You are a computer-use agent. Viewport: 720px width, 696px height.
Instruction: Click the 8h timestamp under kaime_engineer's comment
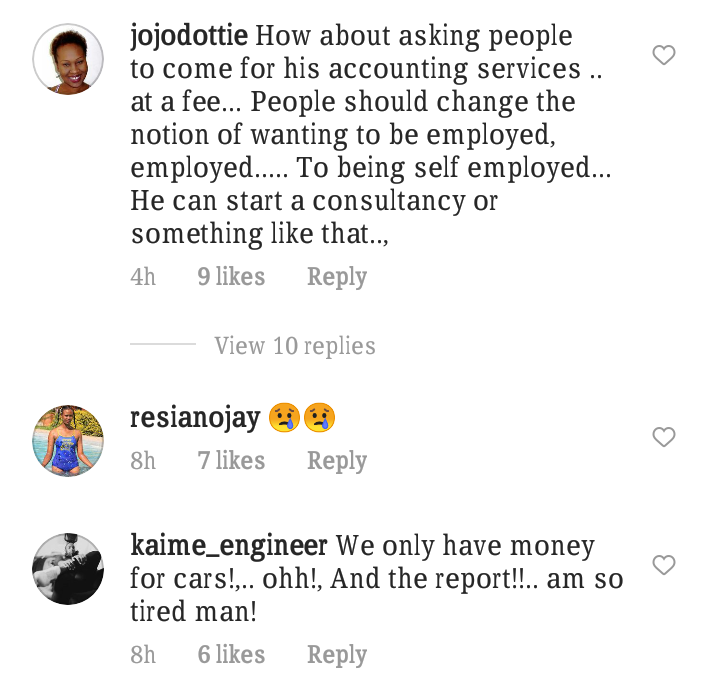click(143, 655)
